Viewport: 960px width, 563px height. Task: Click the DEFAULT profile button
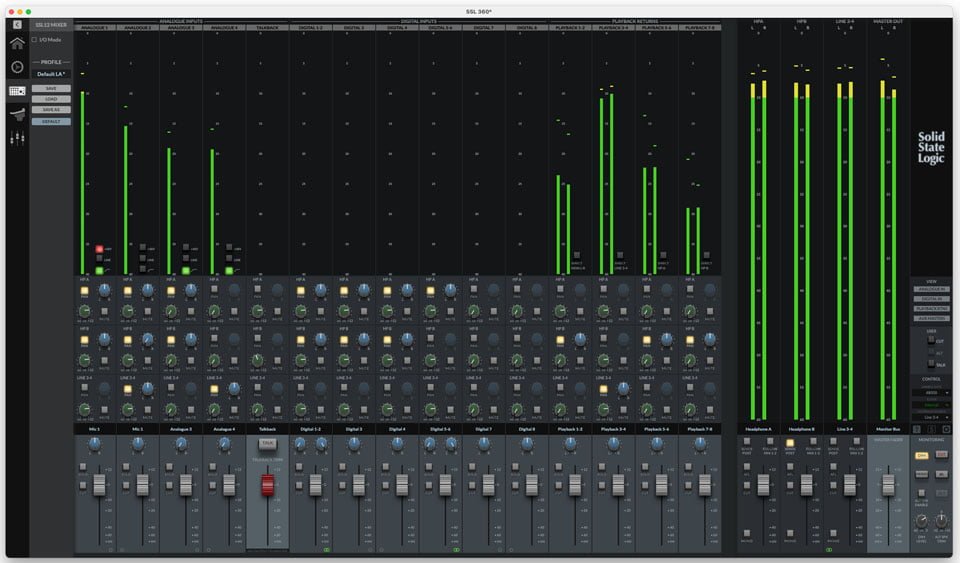point(51,122)
